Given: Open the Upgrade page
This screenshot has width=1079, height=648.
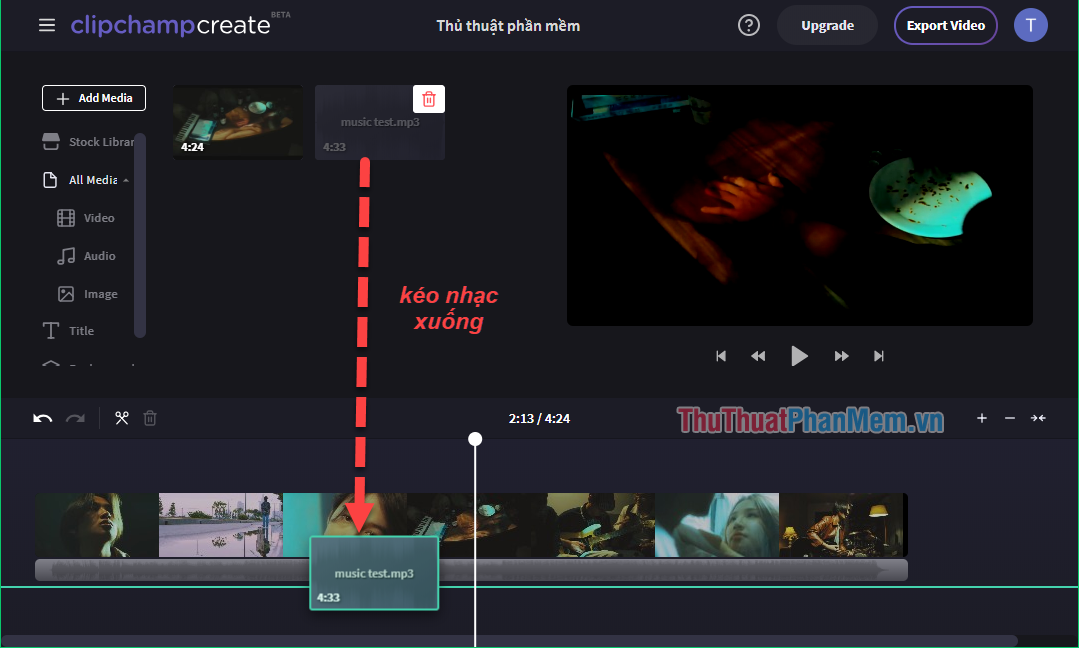Looking at the screenshot, I should pyautogui.click(x=826, y=24).
